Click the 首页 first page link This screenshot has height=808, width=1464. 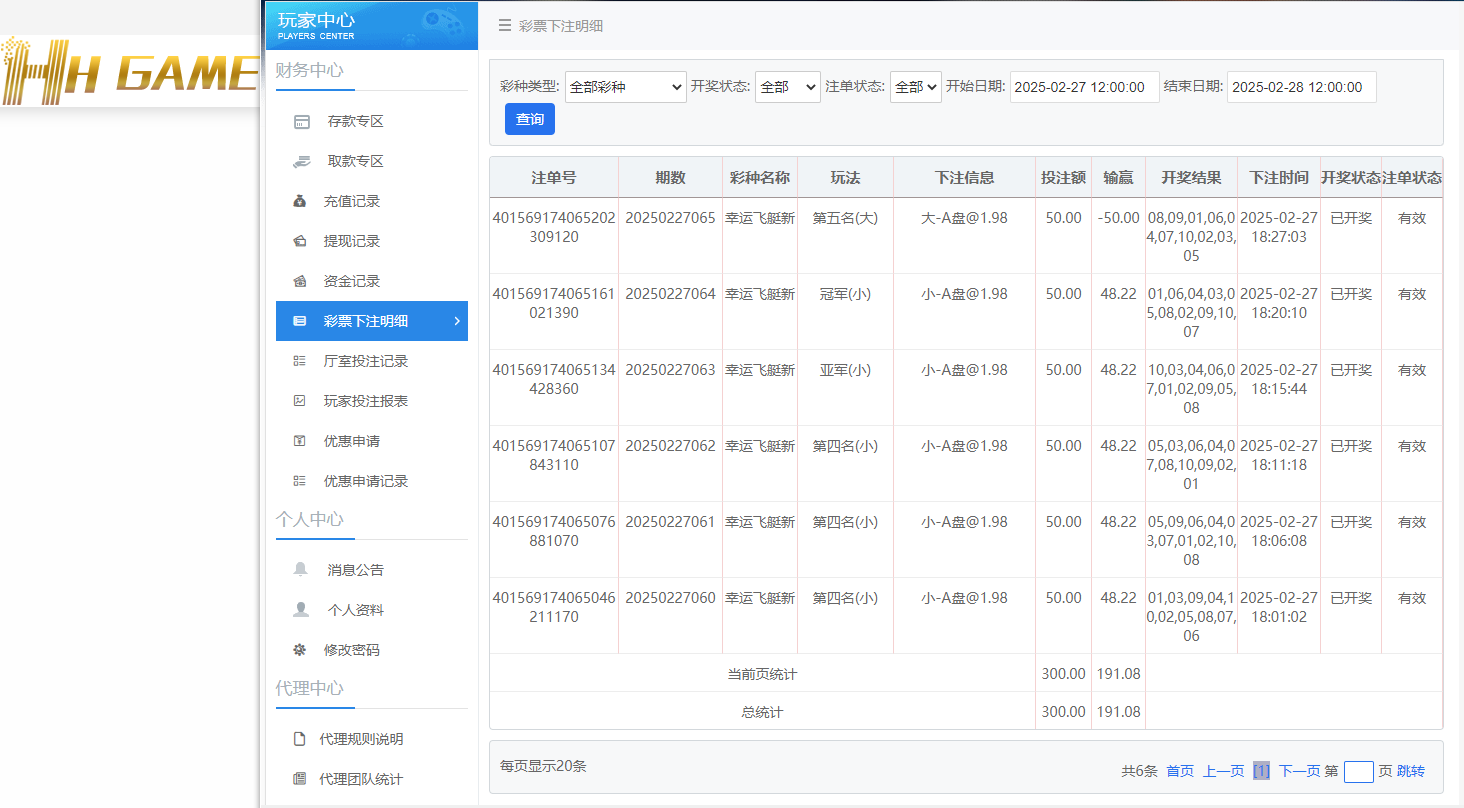pyautogui.click(x=1179, y=770)
